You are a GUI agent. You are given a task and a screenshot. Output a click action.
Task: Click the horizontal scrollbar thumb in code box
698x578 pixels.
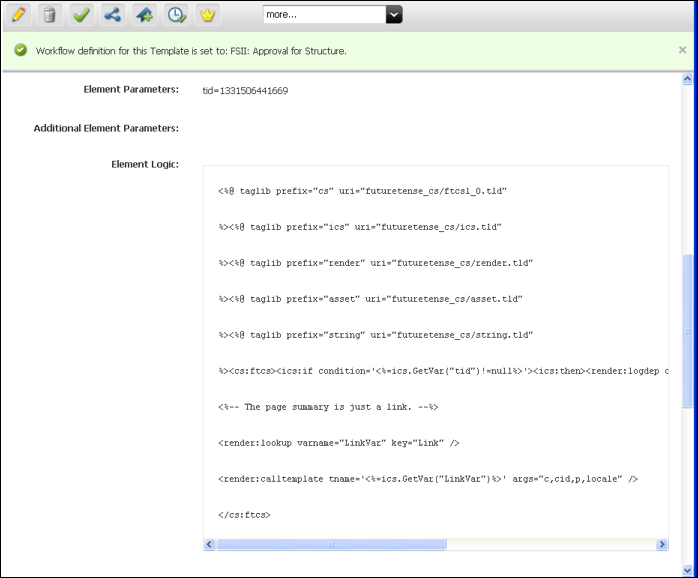point(331,544)
